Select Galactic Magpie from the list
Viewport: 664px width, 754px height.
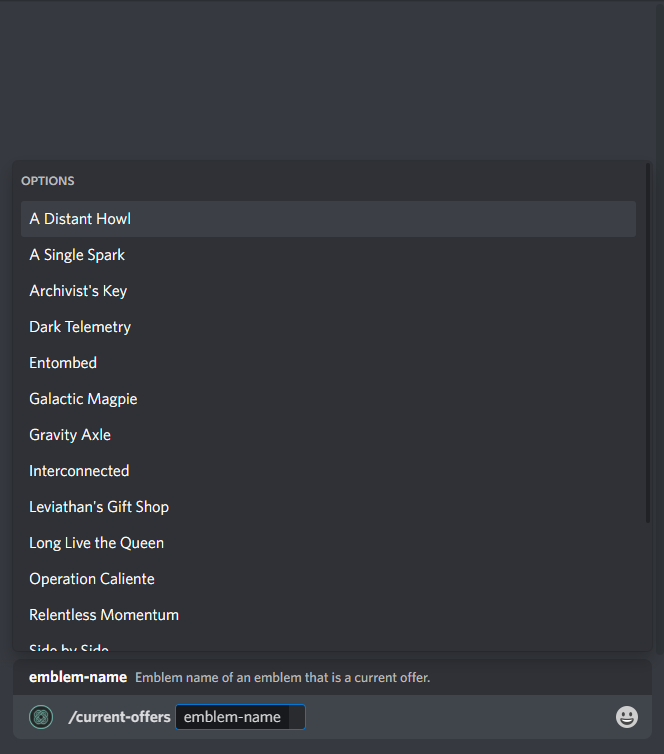coord(328,399)
